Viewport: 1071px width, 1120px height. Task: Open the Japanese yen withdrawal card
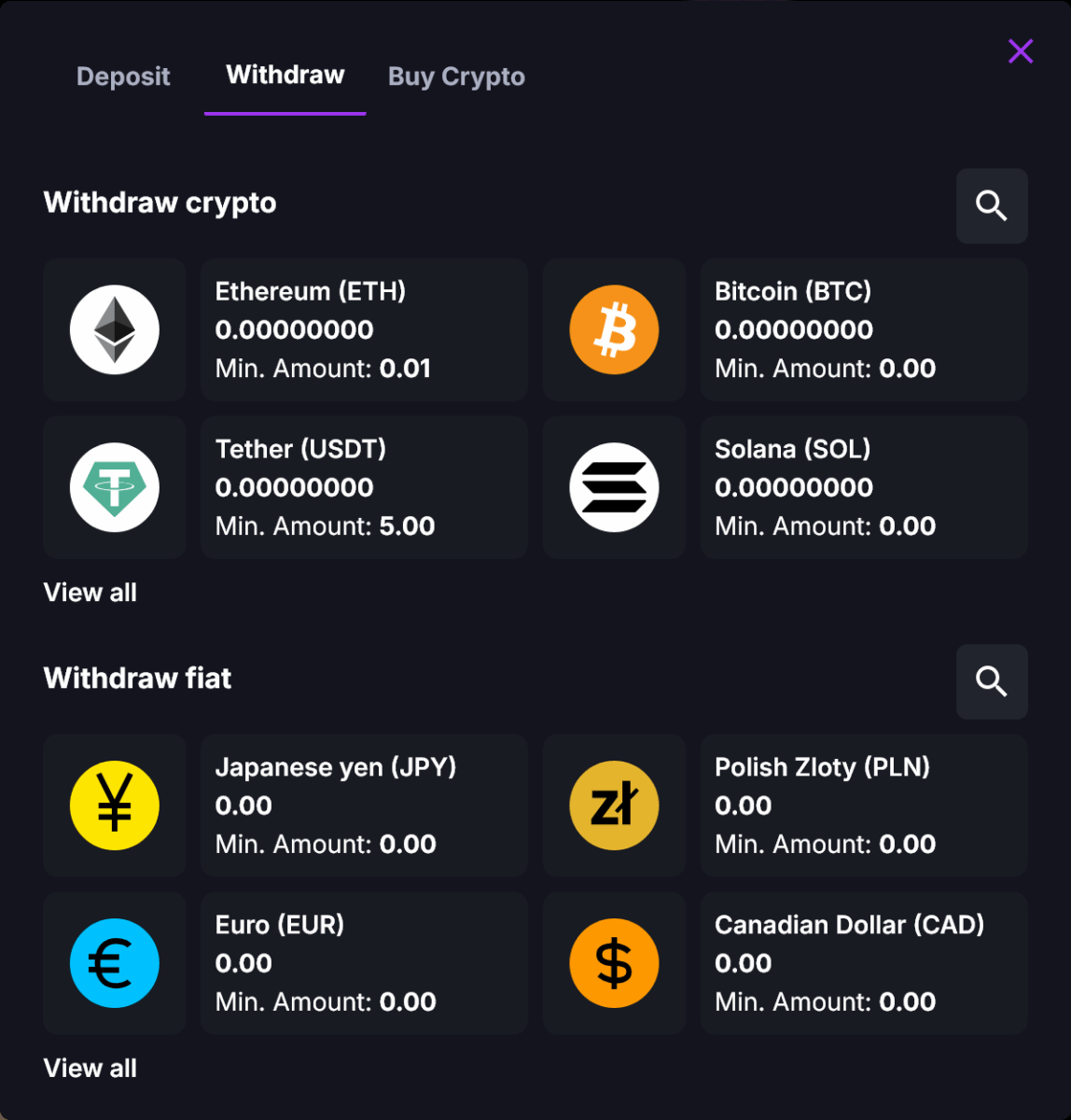(364, 805)
